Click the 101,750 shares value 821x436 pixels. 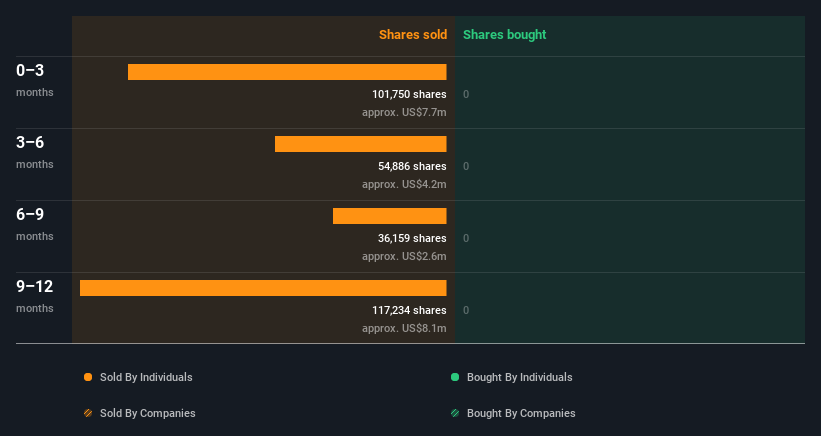tap(409, 94)
